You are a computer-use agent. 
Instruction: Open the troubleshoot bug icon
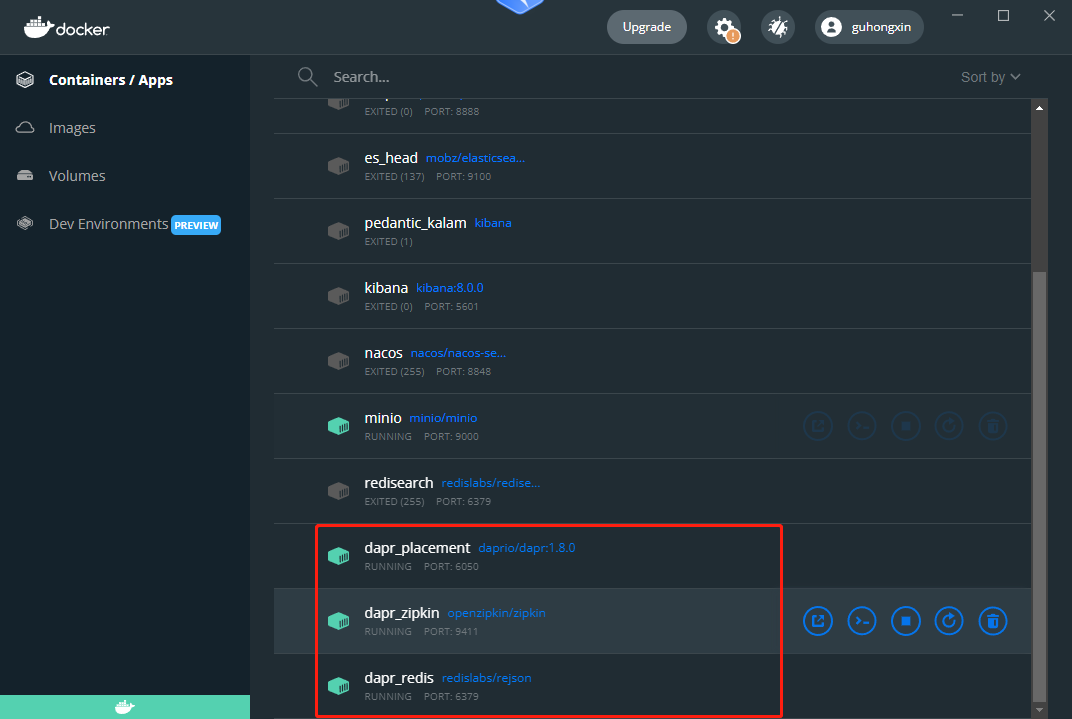778,27
